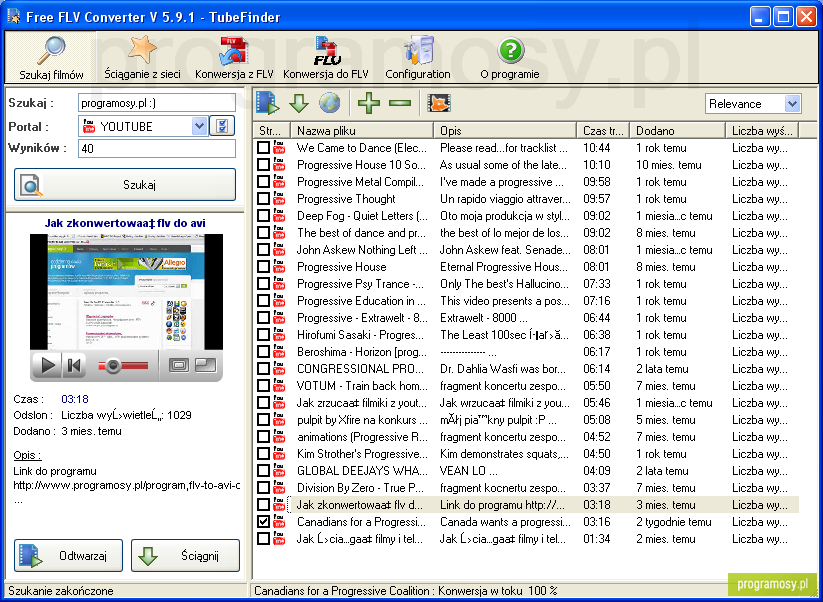Image resolution: width=823 pixels, height=602 pixels.
Task: Click YouTube icon beside Progressive - Extrawelt row
Action: pos(279,318)
